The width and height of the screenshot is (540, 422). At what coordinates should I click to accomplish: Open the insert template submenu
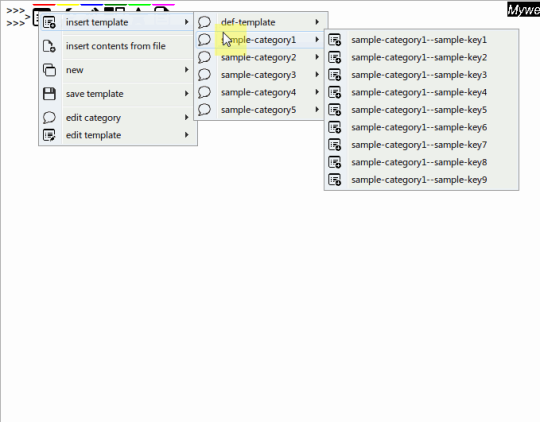tap(117, 22)
